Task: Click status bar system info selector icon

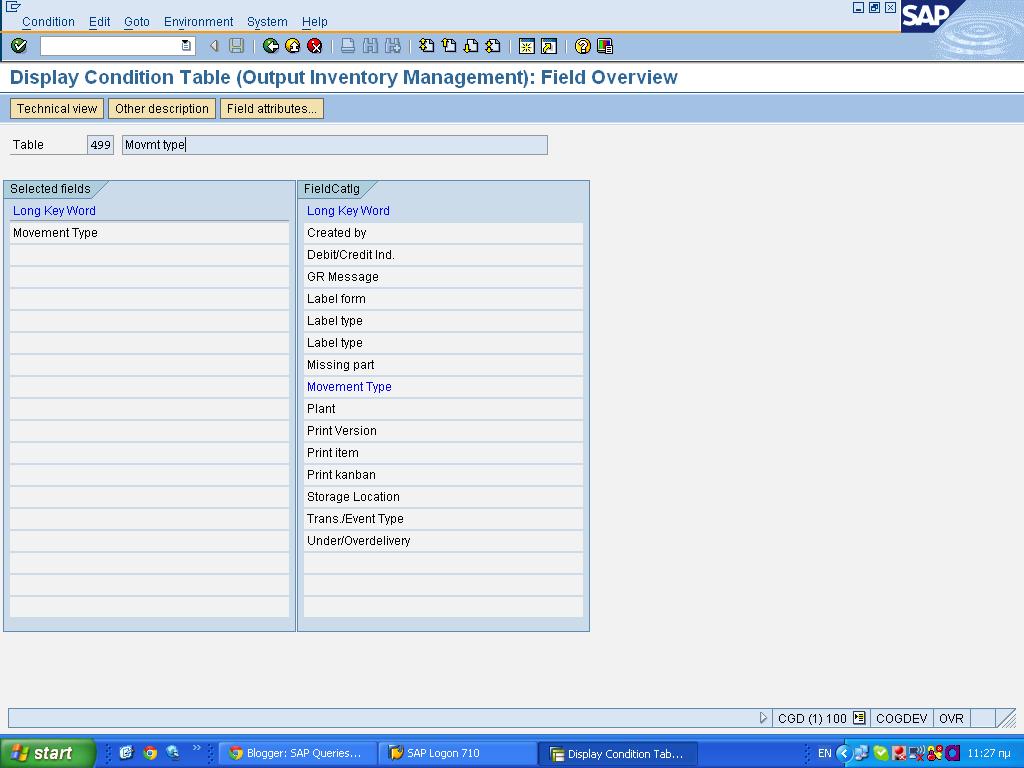Action: 859,718
